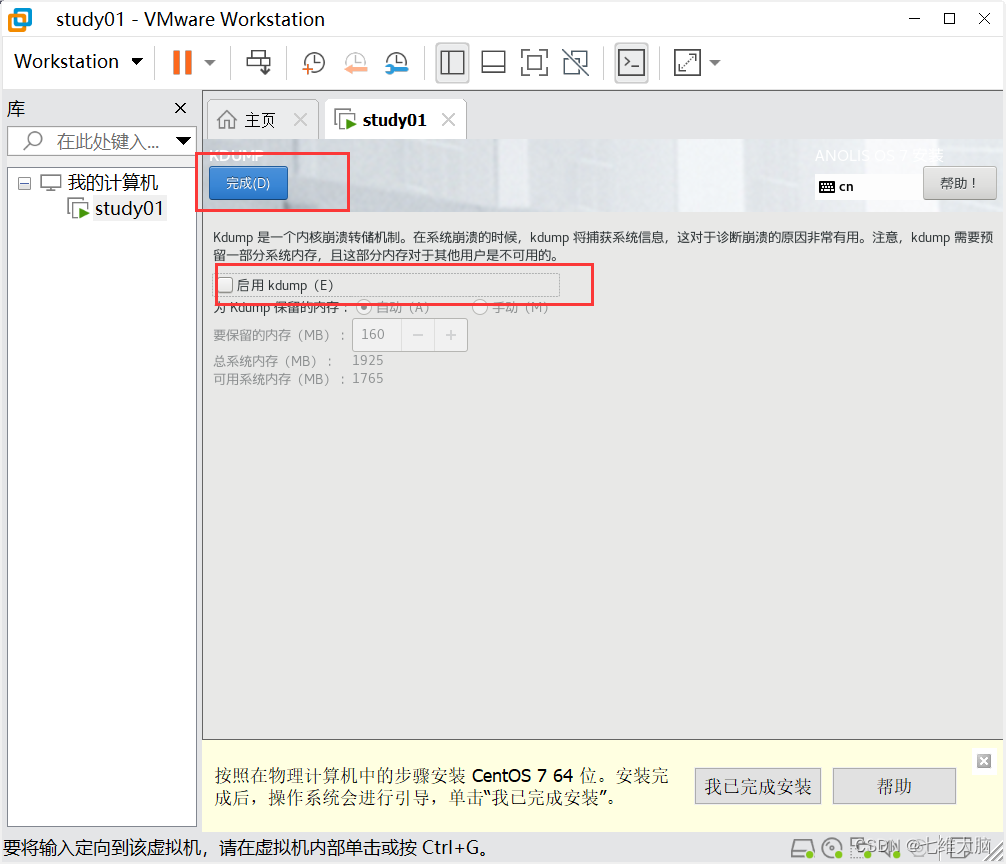Click the CD/DVD drive status icon
The width and height of the screenshot is (1006, 864).
[833, 849]
